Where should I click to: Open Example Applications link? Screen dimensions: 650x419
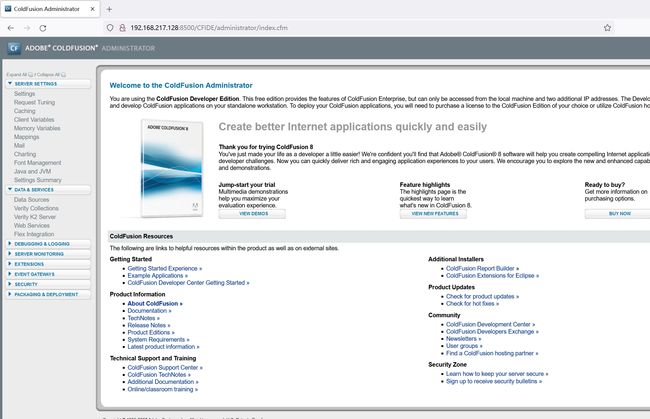tap(158, 276)
